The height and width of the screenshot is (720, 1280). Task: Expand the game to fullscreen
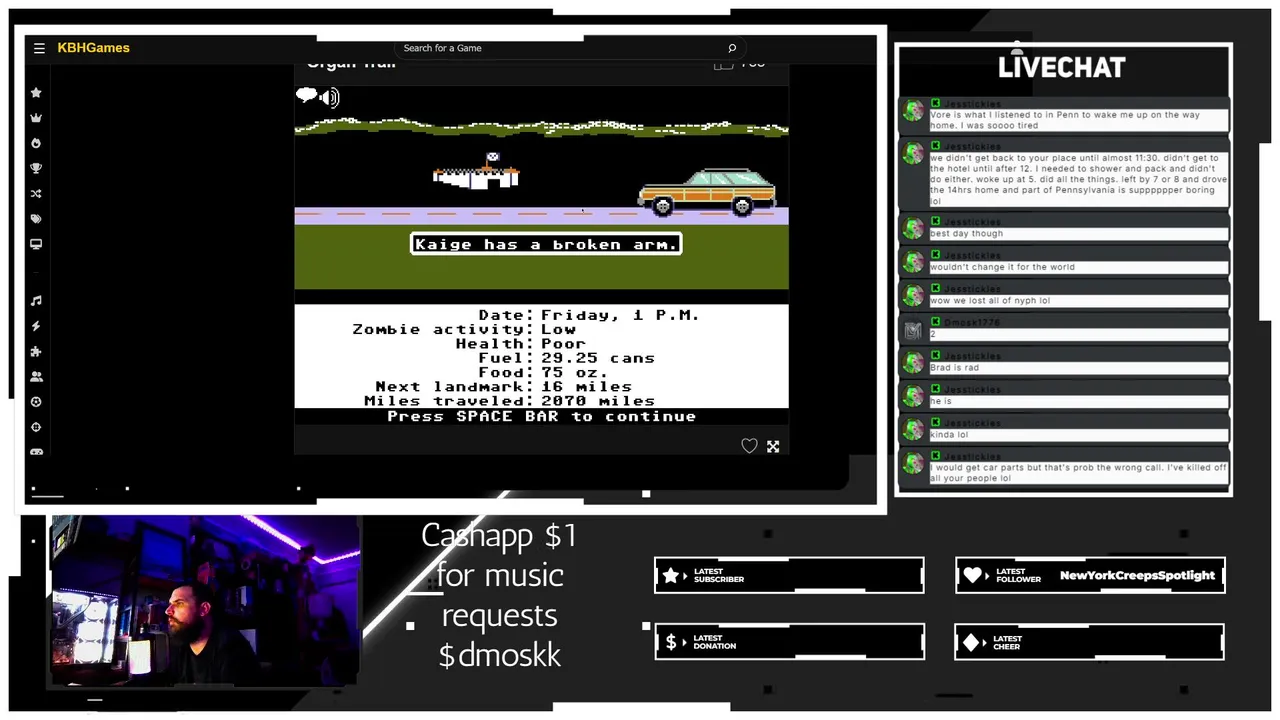773,446
